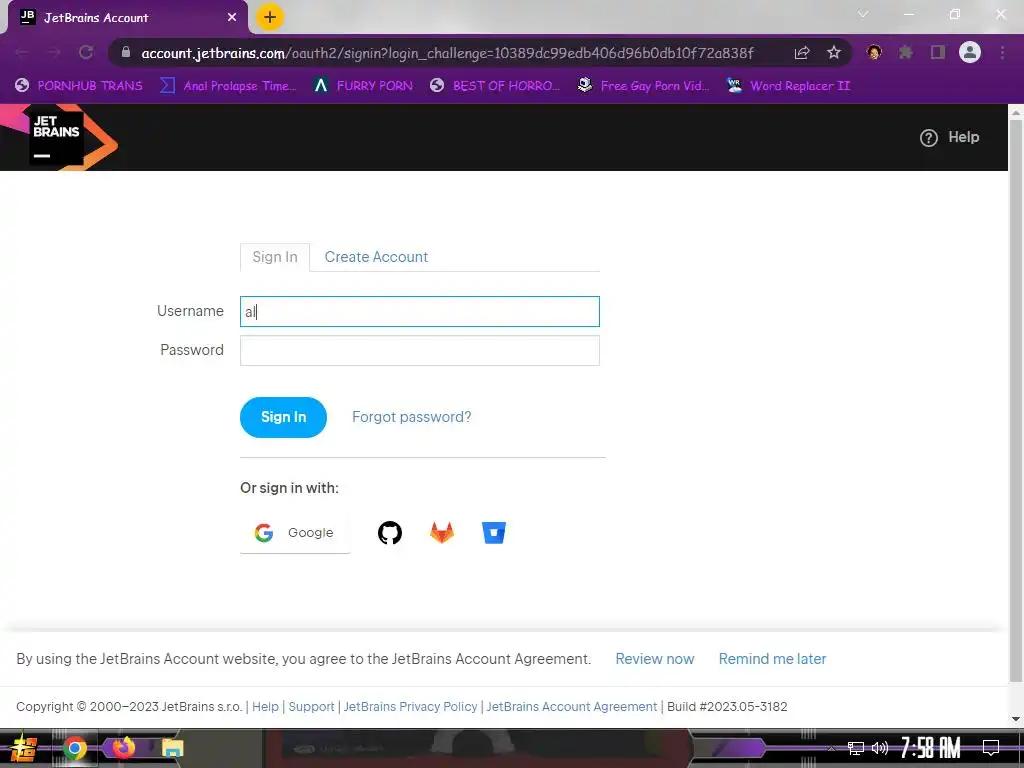Close the JetBrains Account tab

[x=232, y=18]
